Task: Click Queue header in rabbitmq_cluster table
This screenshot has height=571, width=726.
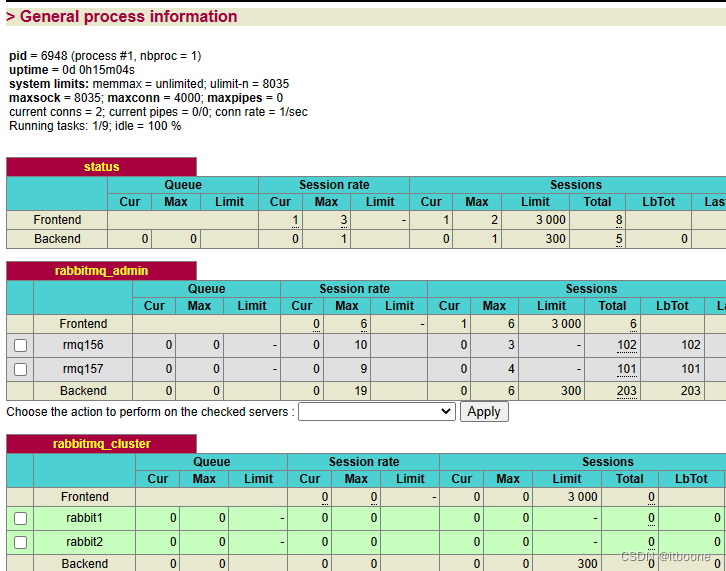Action: [x=212, y=462]
